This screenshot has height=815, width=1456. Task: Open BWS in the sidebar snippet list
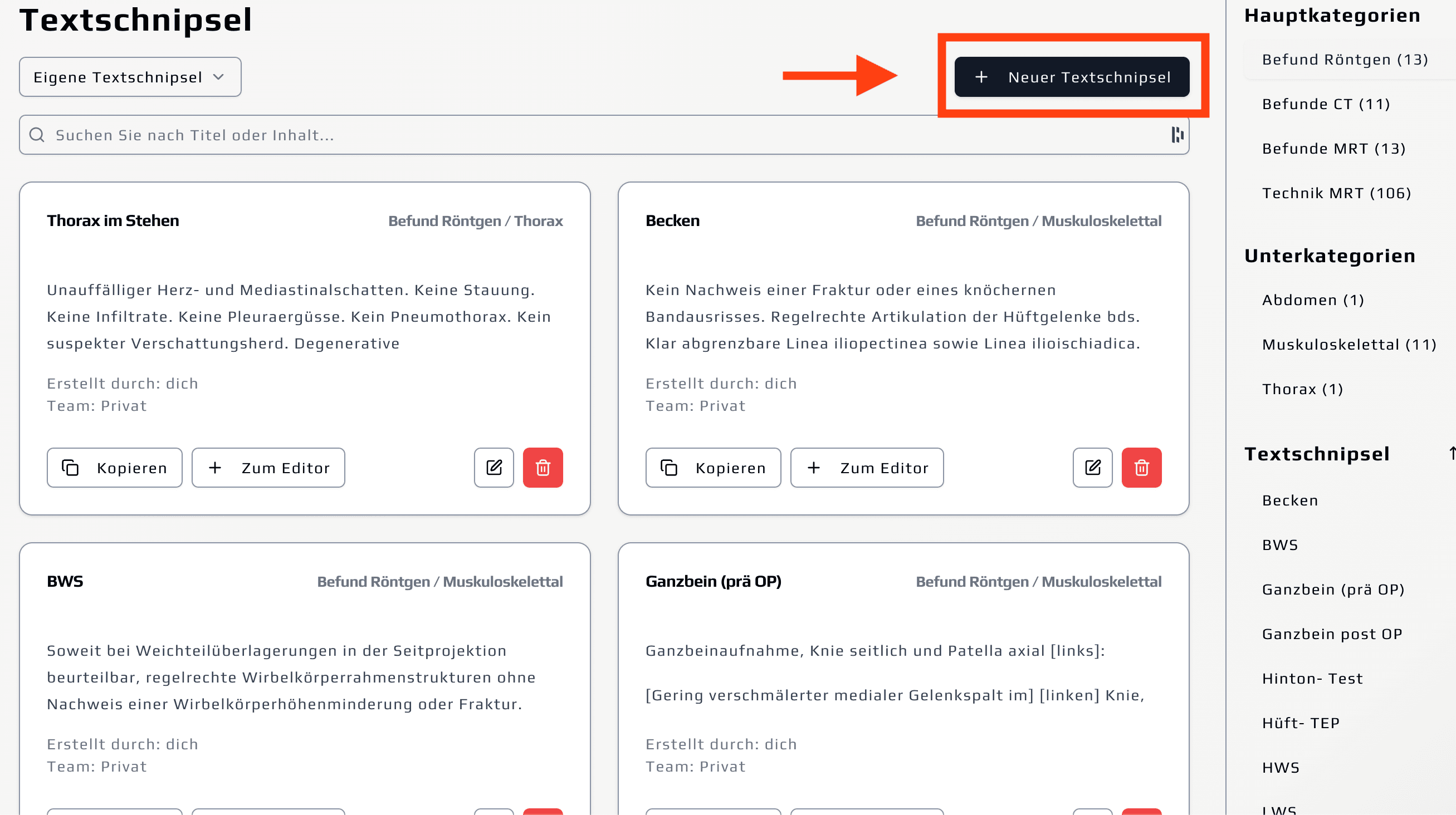coord(1280,545)
